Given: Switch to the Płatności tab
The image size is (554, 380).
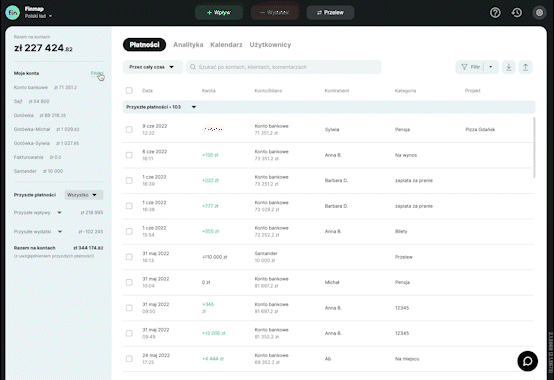Looking at the screenshot, I should (x=144, y=45).
